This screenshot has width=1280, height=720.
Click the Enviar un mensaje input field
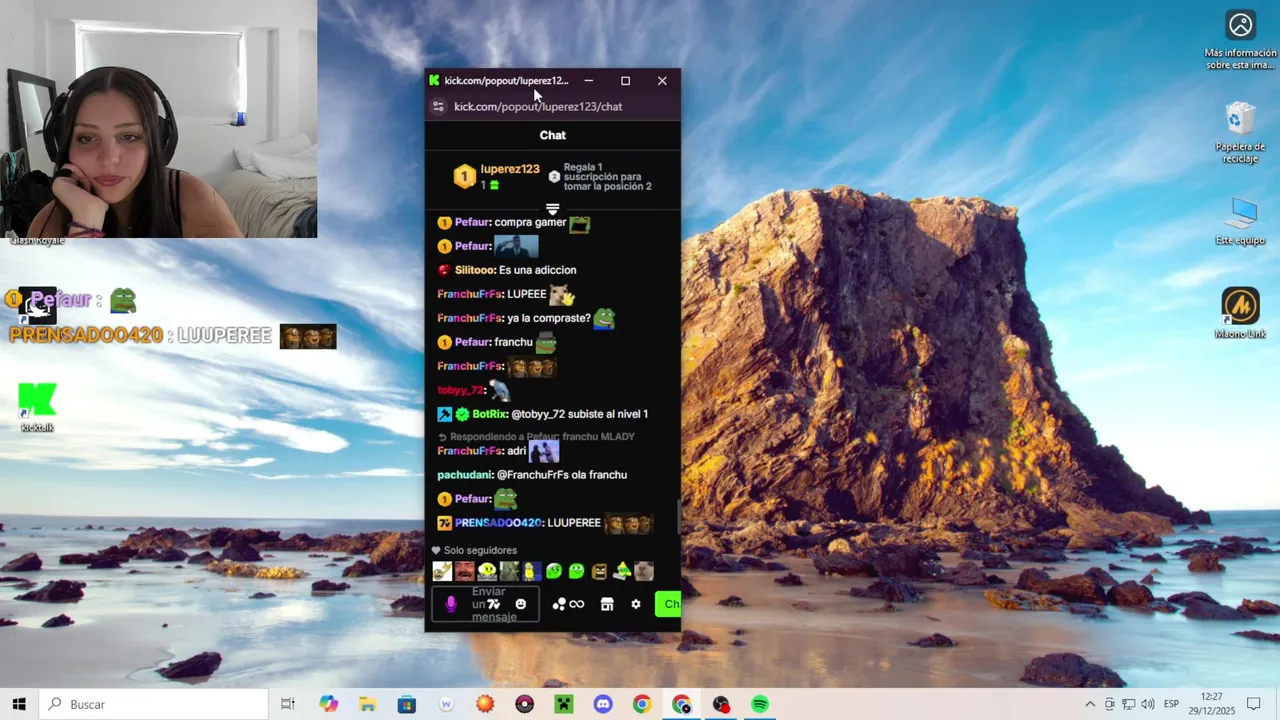[486, 604]
